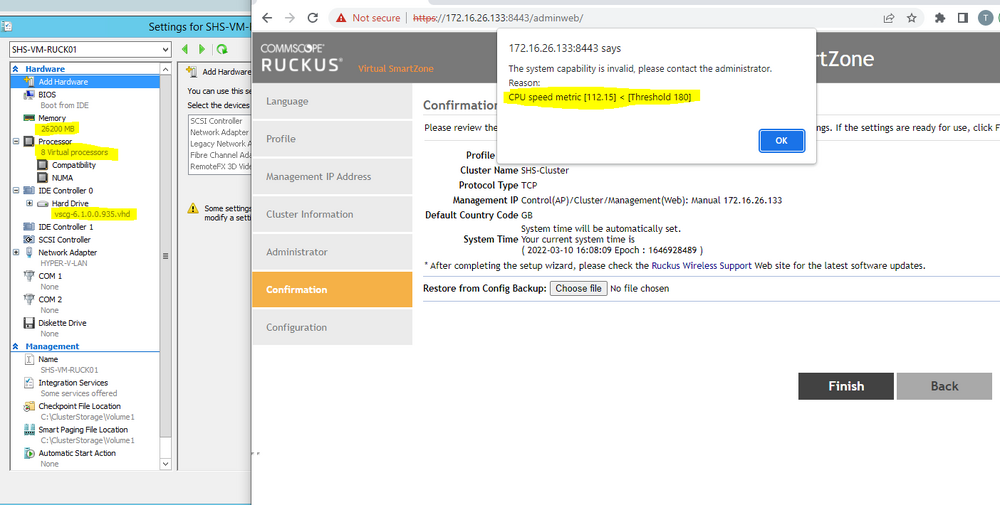The image size is (1000, 505).
Task: Select the Processor setting
Action: 55,142
